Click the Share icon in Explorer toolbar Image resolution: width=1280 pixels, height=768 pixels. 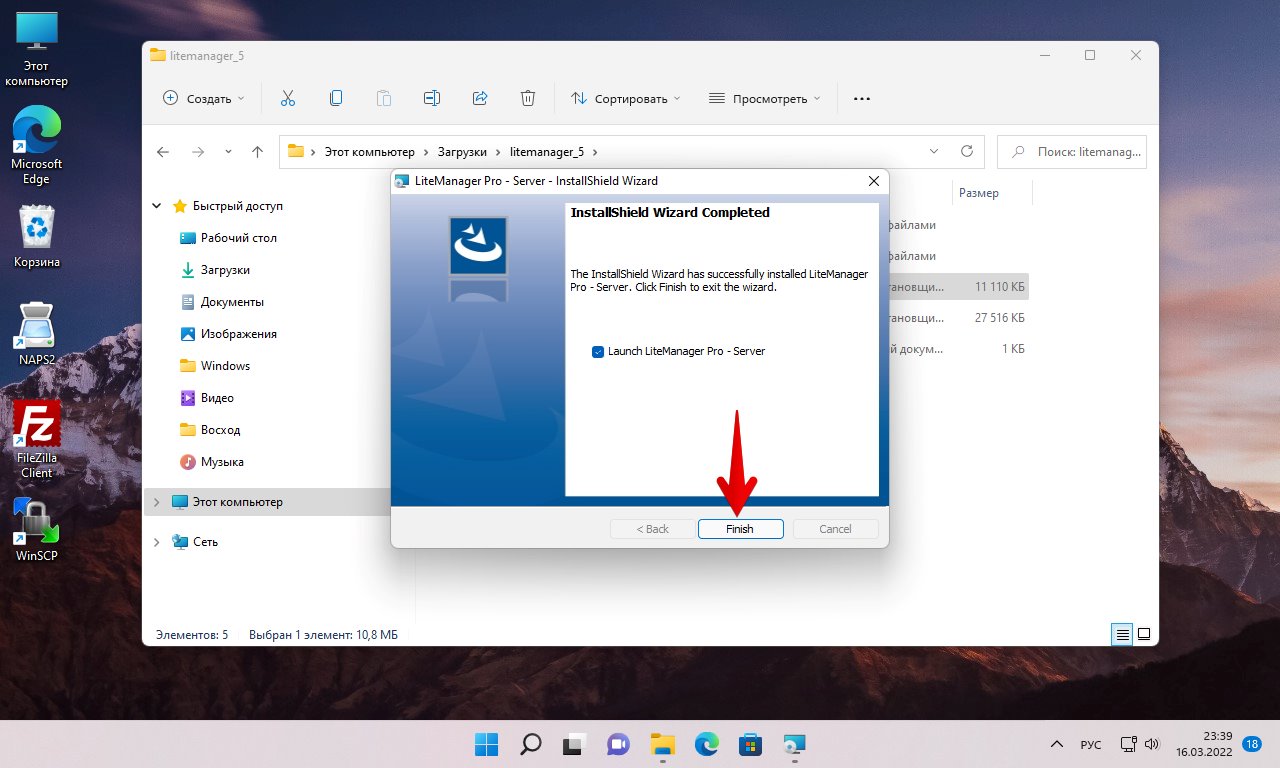click(x=480, y=98)
